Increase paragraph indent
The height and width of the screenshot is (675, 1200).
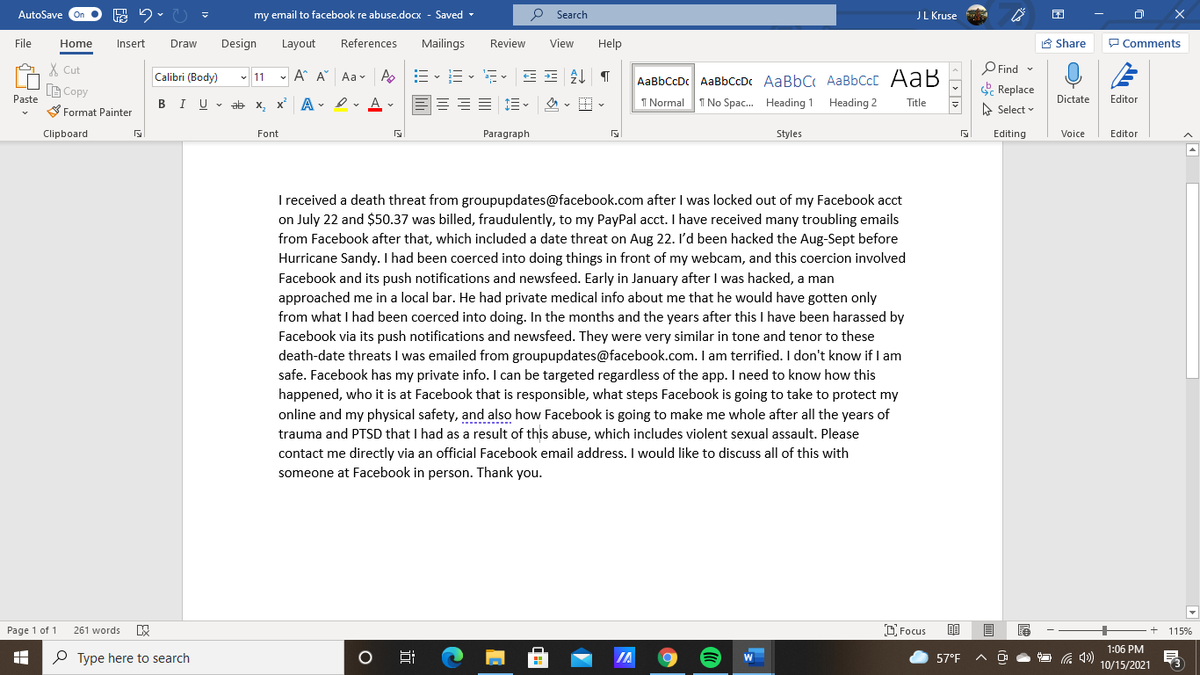(553, 77)
